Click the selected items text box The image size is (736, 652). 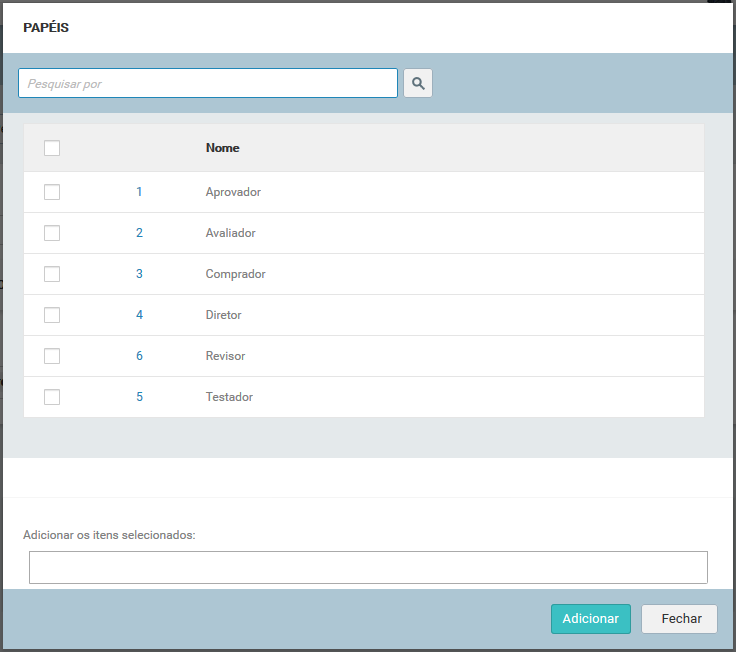click(x=368, y=568)
